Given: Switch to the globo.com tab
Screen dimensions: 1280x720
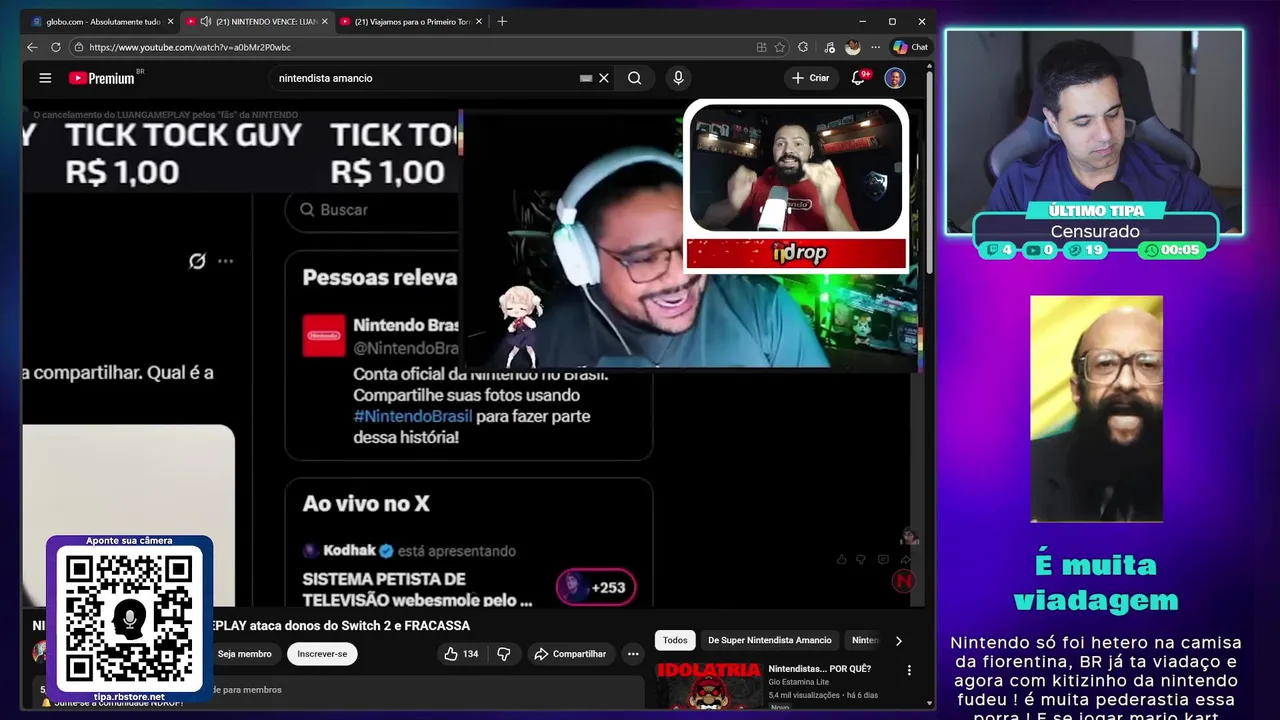Looking at the screenshot, I should 101,21.
